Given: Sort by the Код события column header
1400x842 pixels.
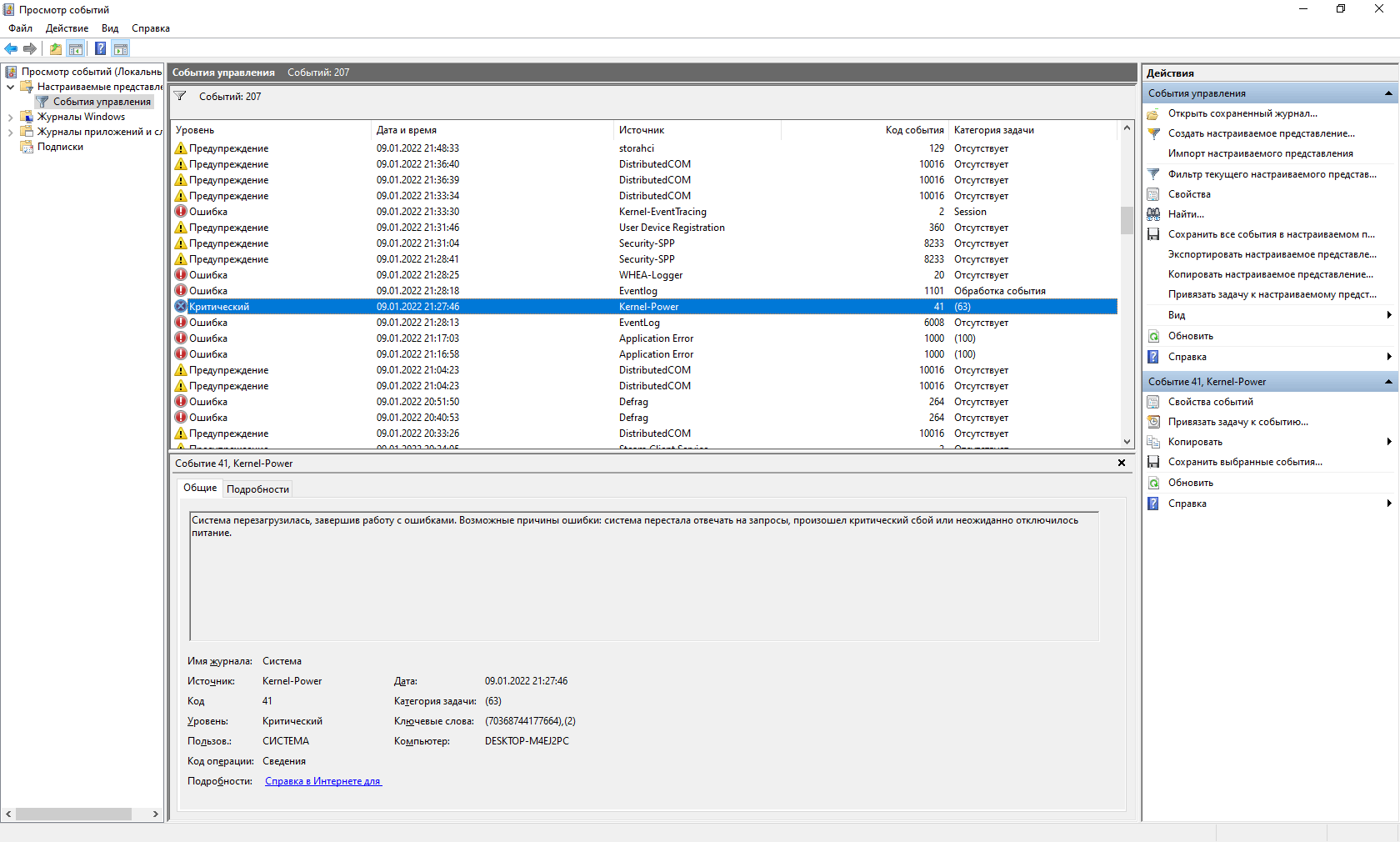Looking at the screenshot, I should (x=865, y=130).
